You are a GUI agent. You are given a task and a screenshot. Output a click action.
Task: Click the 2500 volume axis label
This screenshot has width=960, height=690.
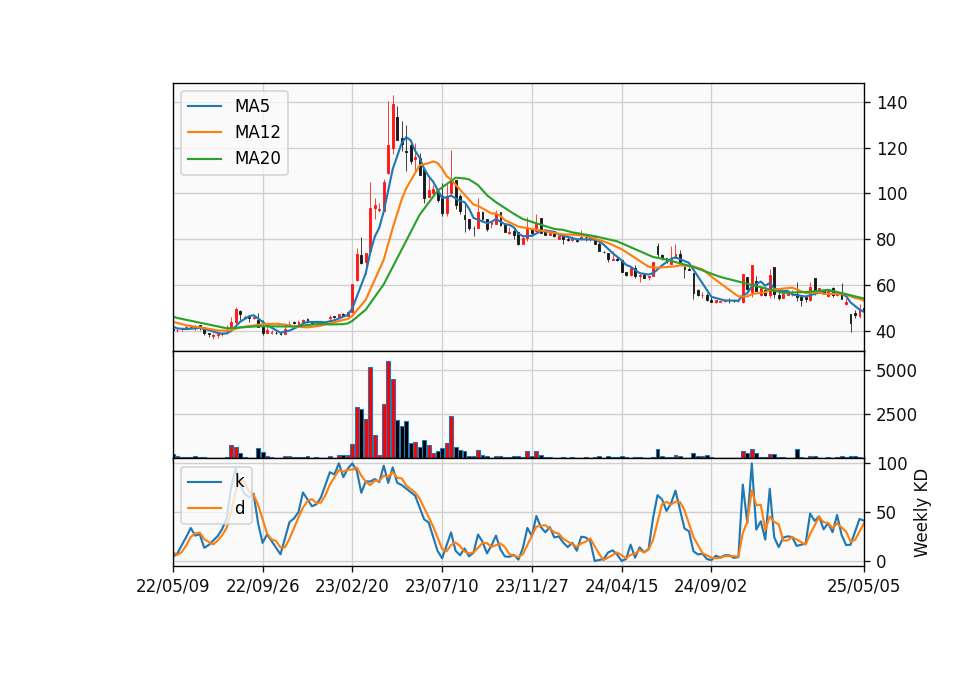(x=897, y=415)
